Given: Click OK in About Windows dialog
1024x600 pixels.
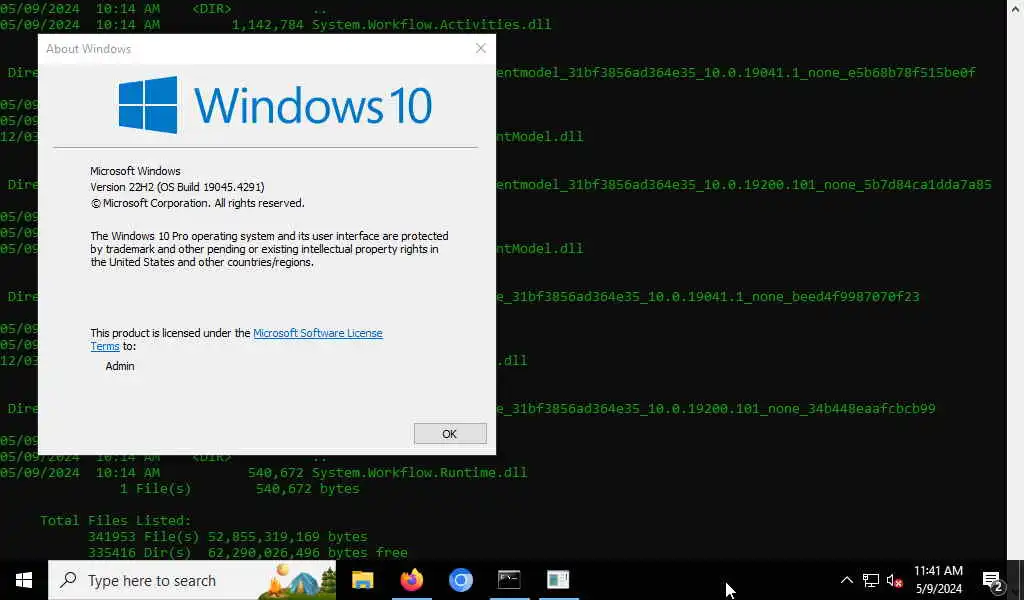Looking at the screenshot, I should coord(450,434).
